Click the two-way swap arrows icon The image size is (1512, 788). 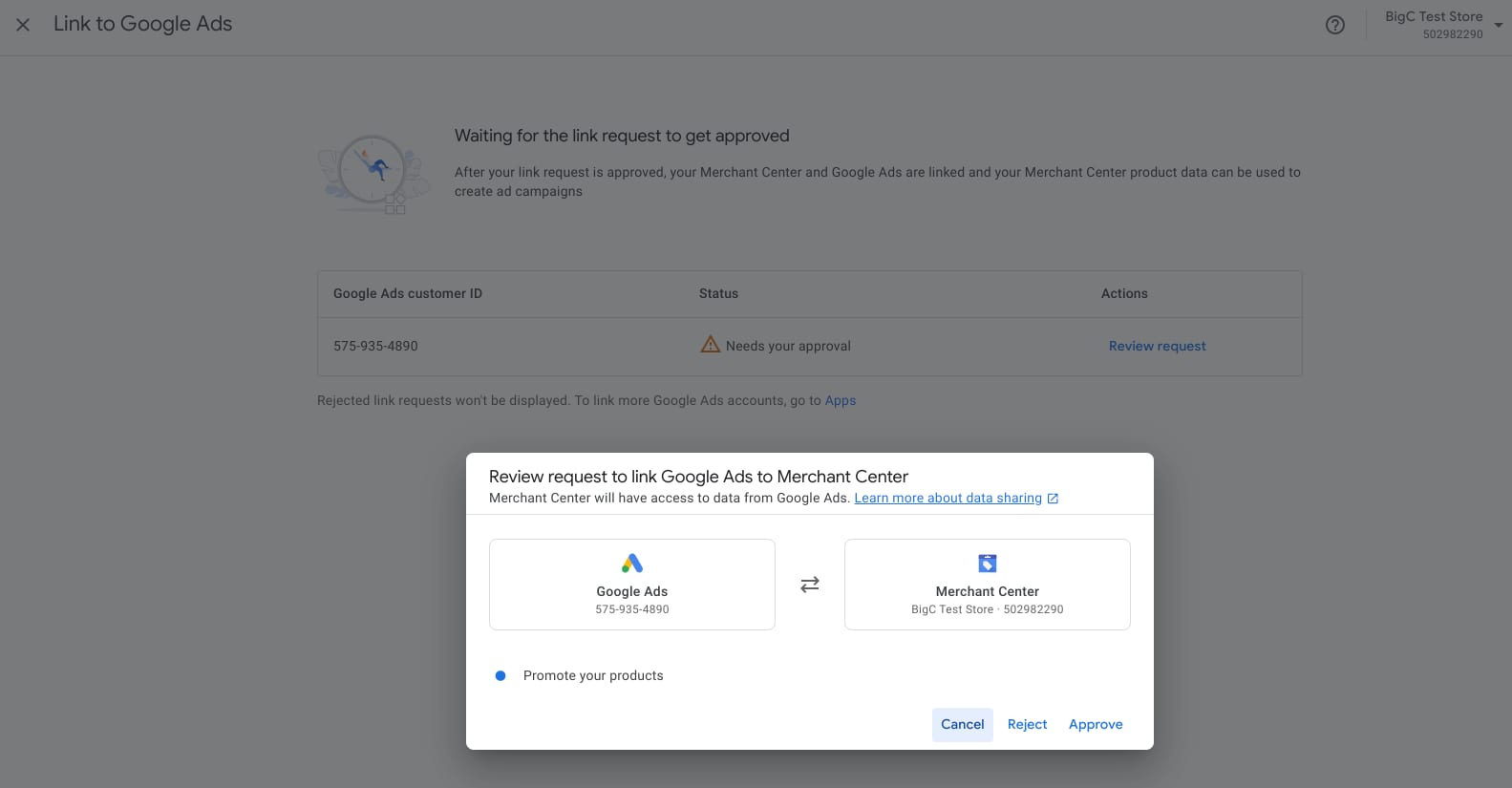click(809, 585)
